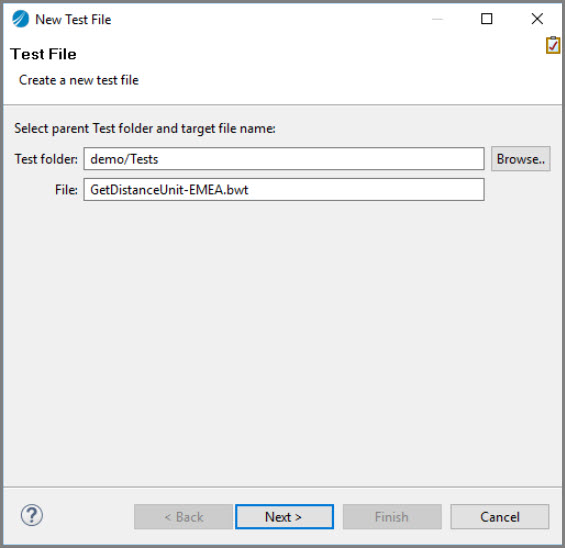Click the 'Test File' page heading
This screenshot has width=565, height=548.
coord(44,54)
